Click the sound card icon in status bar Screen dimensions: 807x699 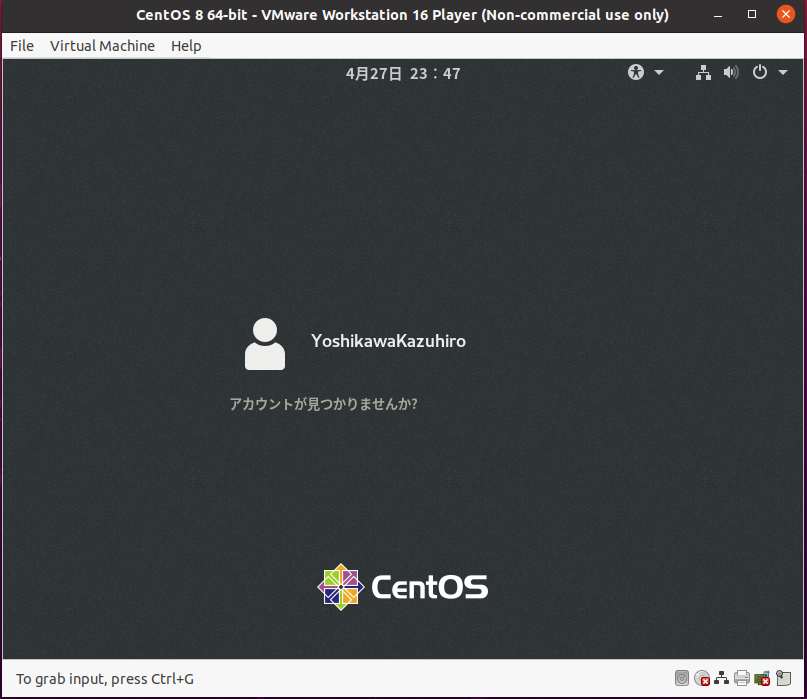click(x=761, y=678)
